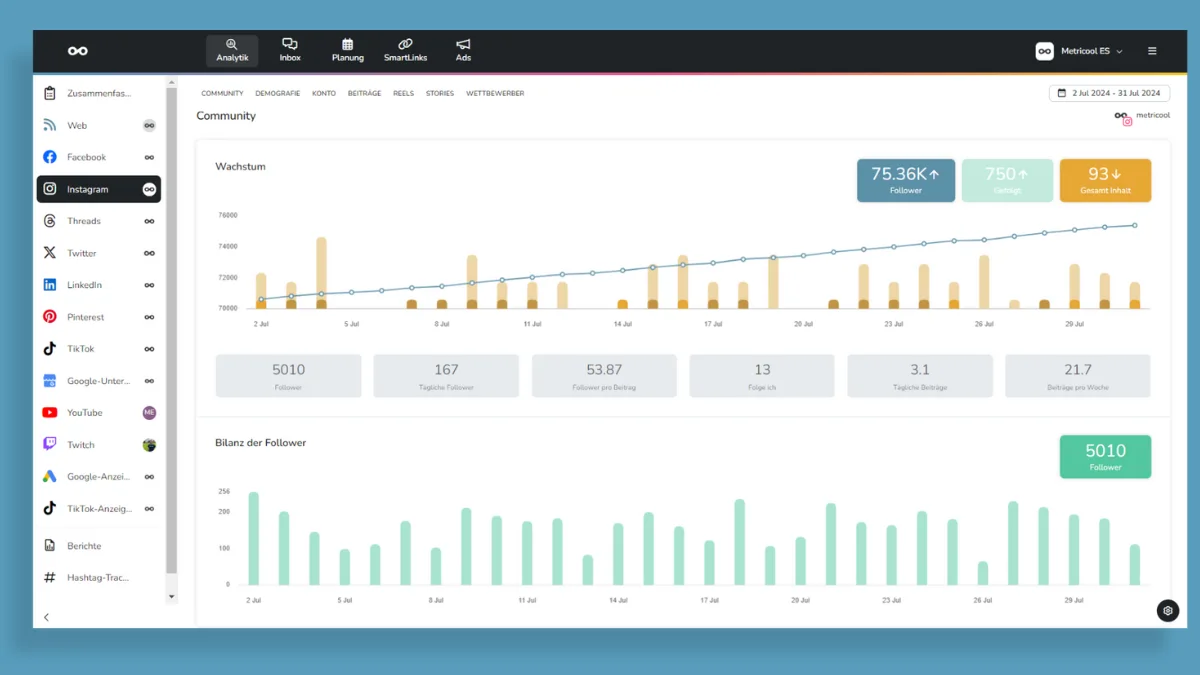Image resolution: width=1200 pixels, height=675 pixels.
Task: Select TikTok in the sidebar
Action: click(x=99, y=349)
